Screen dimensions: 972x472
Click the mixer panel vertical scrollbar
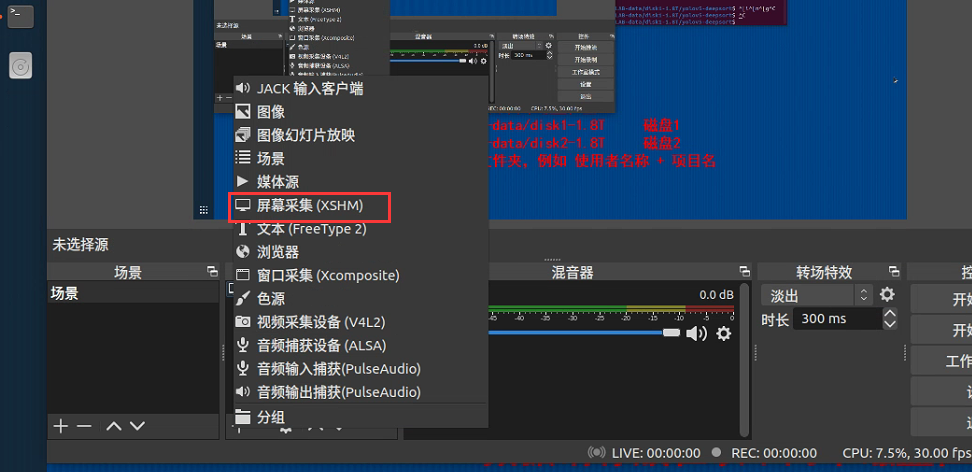click(745, 360)
